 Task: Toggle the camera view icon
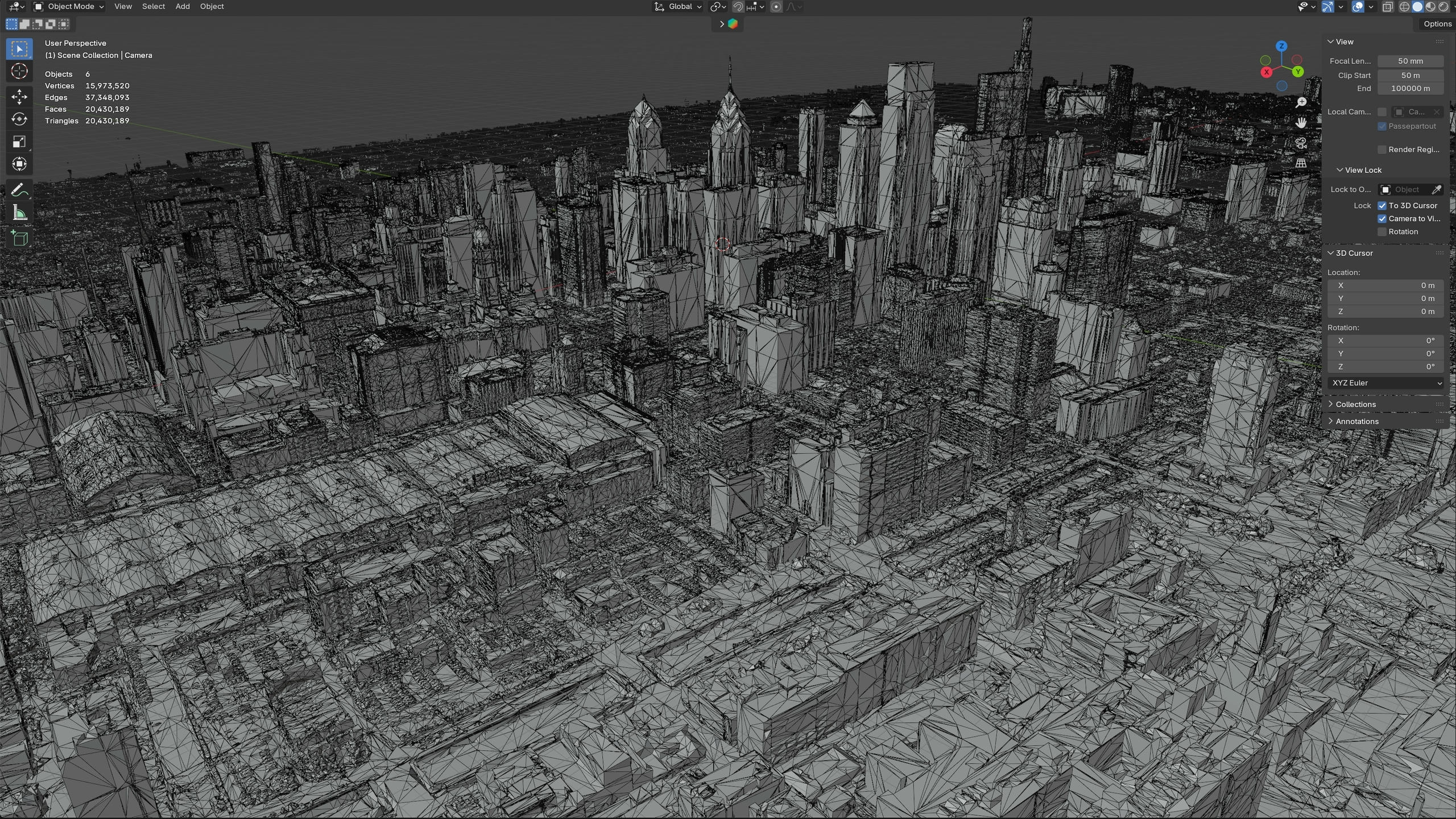(1301, 143)
